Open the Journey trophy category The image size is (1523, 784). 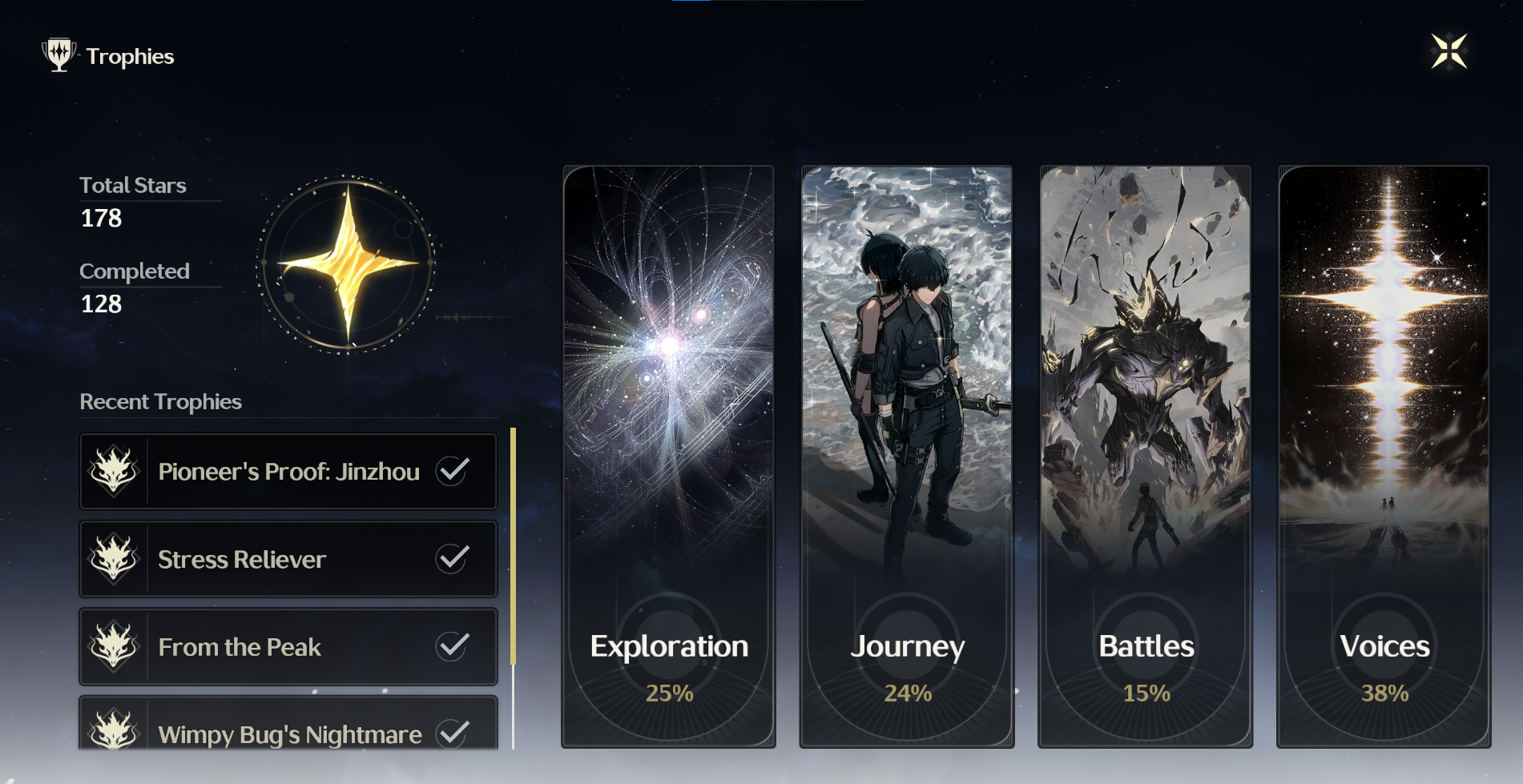(907, 456)
